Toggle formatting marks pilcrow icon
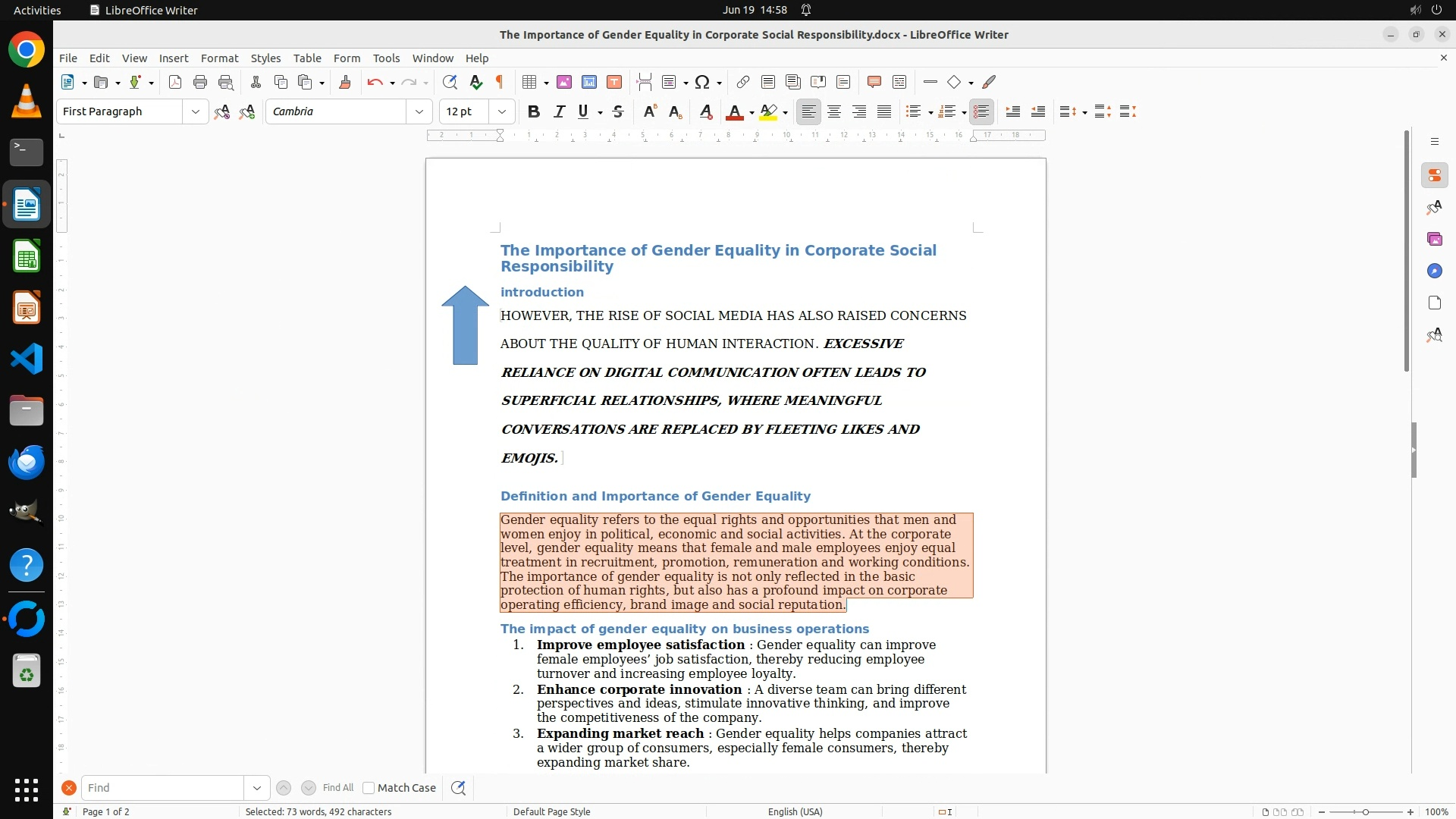1456x819 pixels. (x=500, y=82)
